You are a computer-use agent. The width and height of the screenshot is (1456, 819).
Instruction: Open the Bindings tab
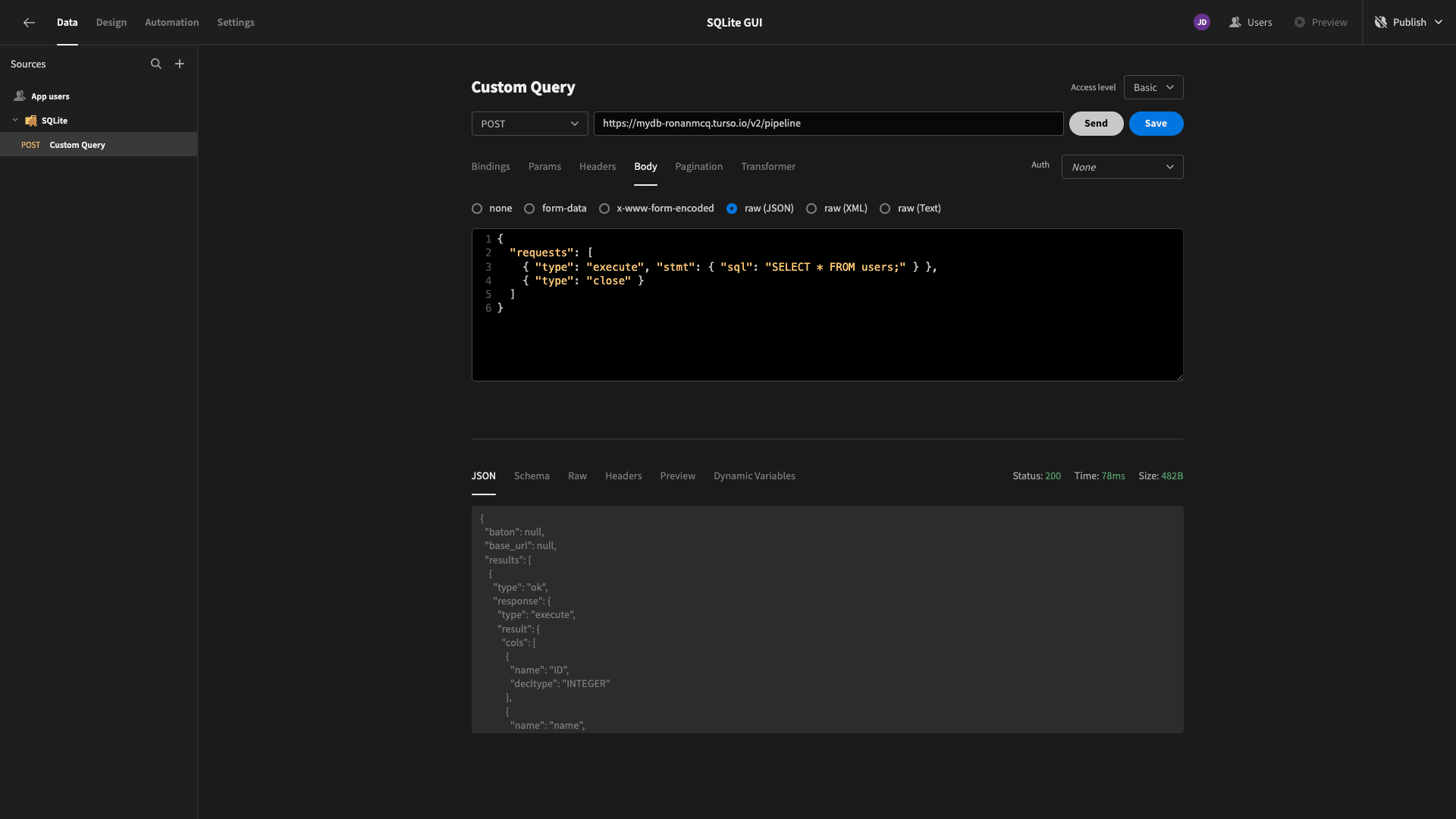tap(491, 167)
